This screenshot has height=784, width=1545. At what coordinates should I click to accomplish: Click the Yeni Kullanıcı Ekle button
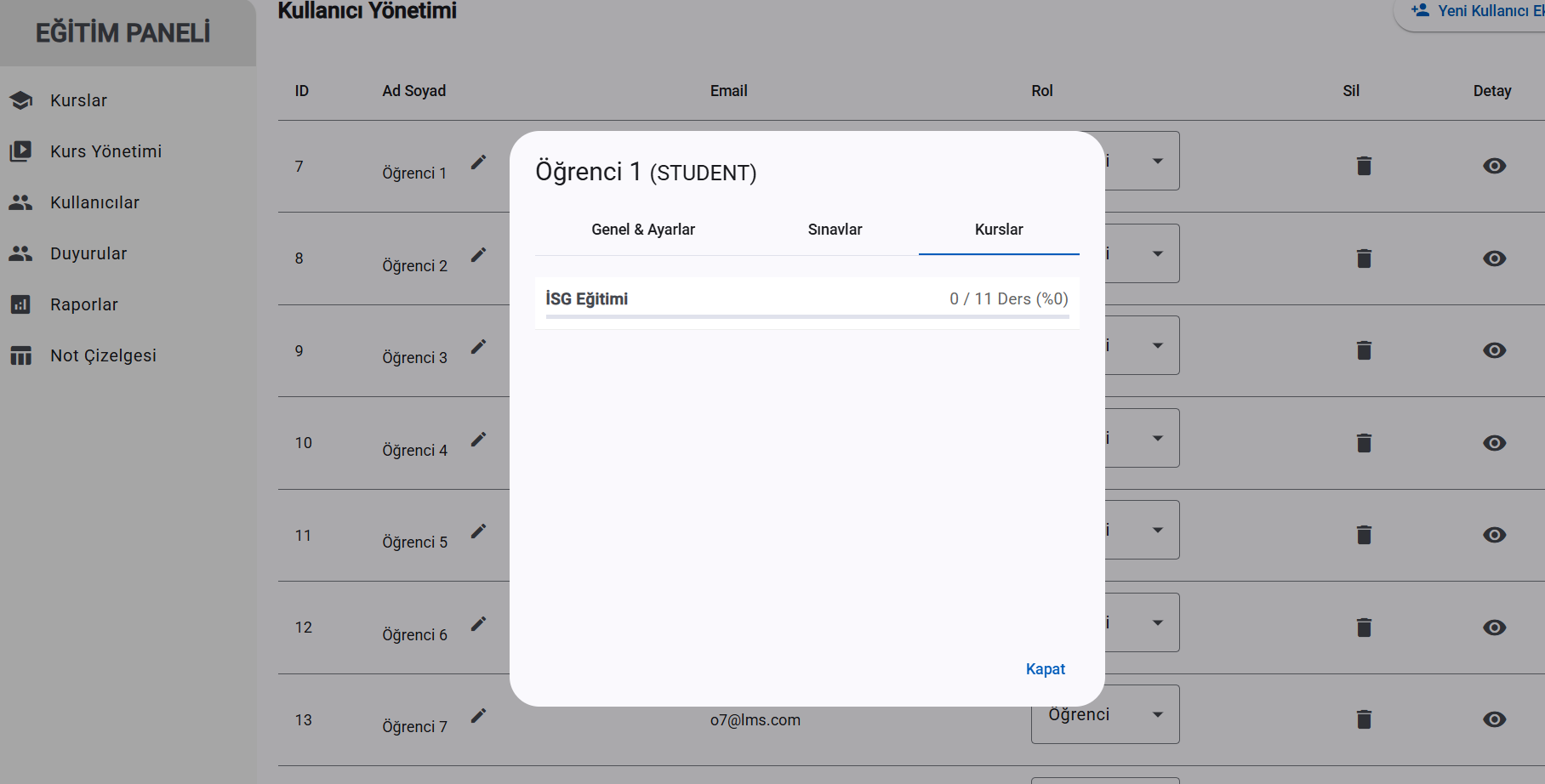[x=1477, y=12]
